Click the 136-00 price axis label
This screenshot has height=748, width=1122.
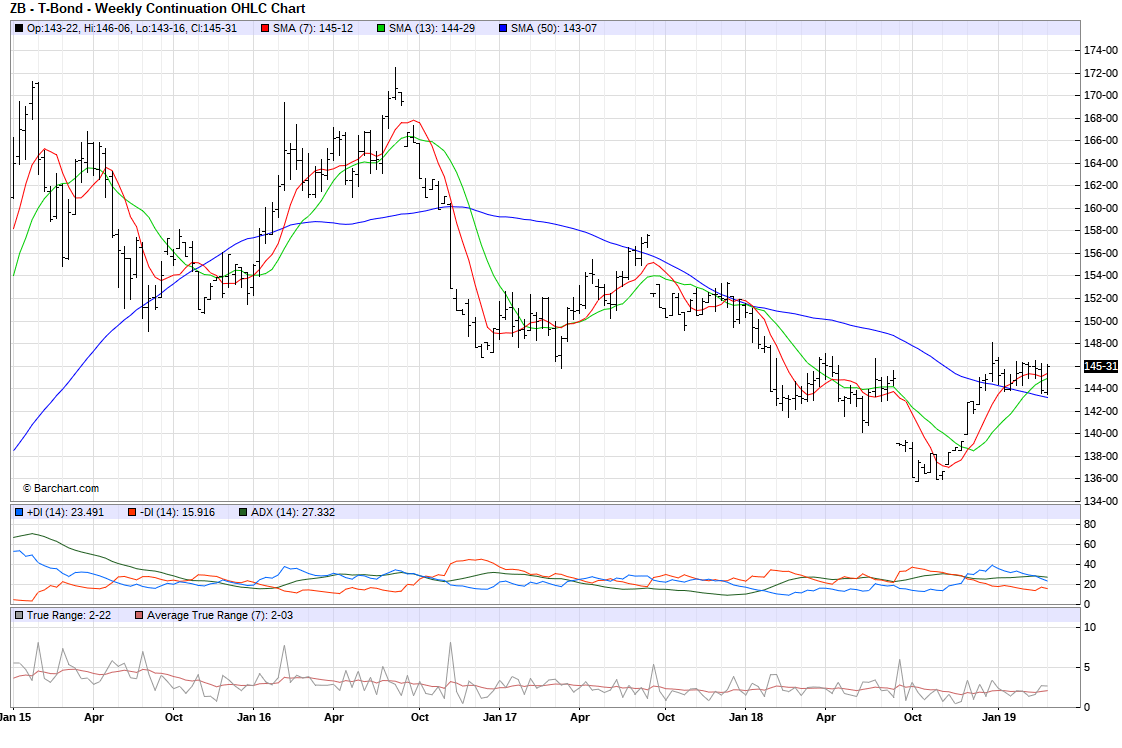tap(1101, 479)
